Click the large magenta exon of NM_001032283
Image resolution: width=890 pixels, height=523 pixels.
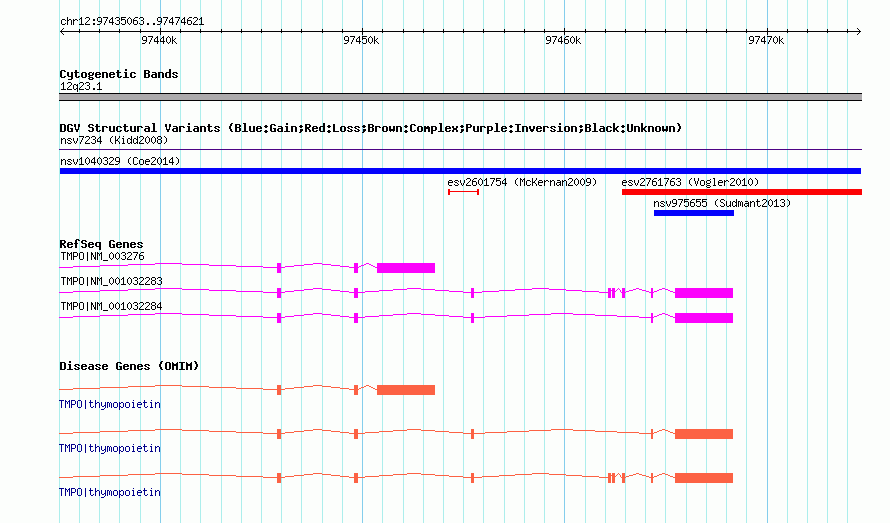704,293
